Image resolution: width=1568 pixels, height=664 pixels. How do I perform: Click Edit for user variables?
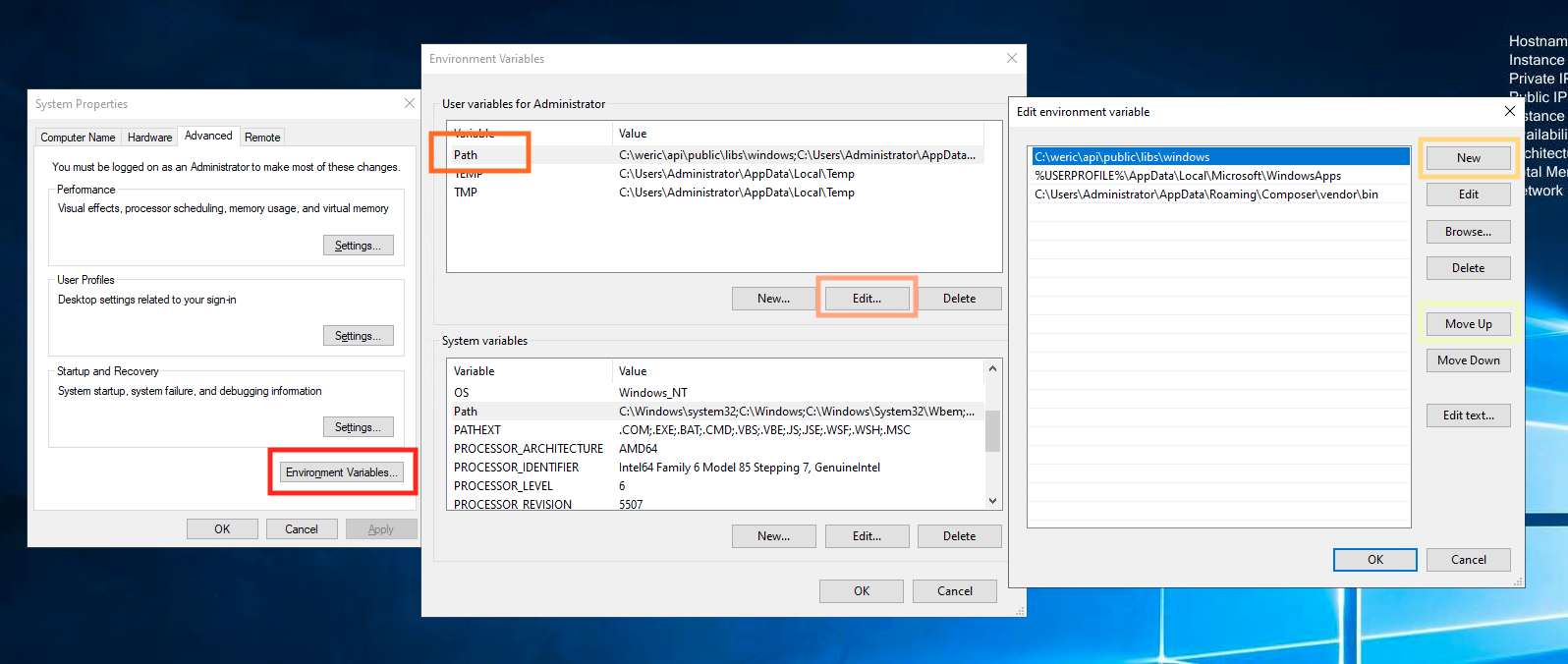[x=867, y=299]
